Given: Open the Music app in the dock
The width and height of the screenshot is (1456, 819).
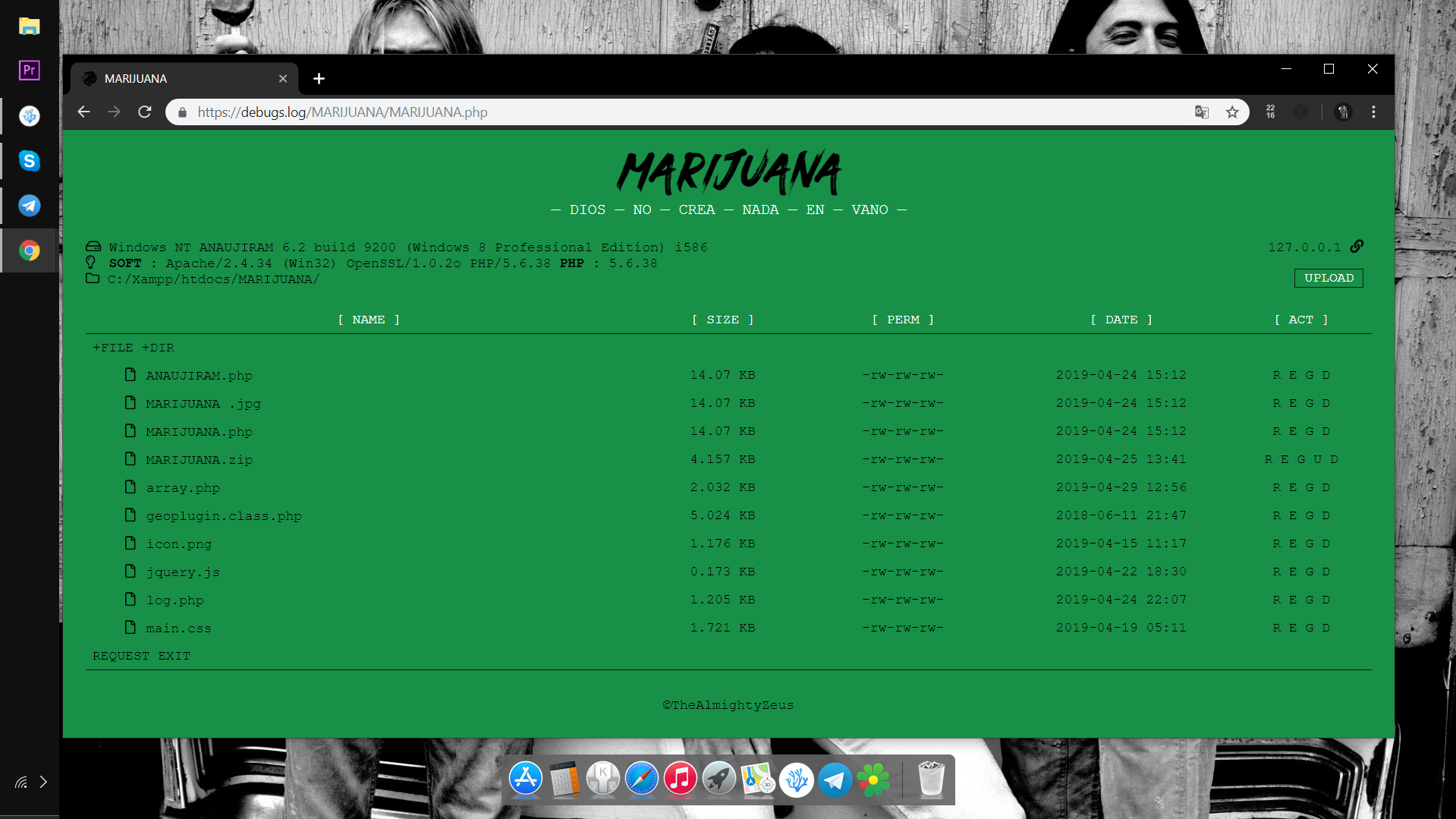Looking at the screenshot, I should click(x=680, y=780).
